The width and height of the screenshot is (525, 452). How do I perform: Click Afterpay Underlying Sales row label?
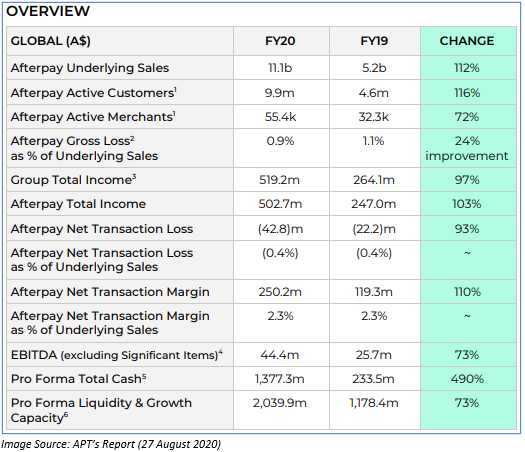click(90, 68)
